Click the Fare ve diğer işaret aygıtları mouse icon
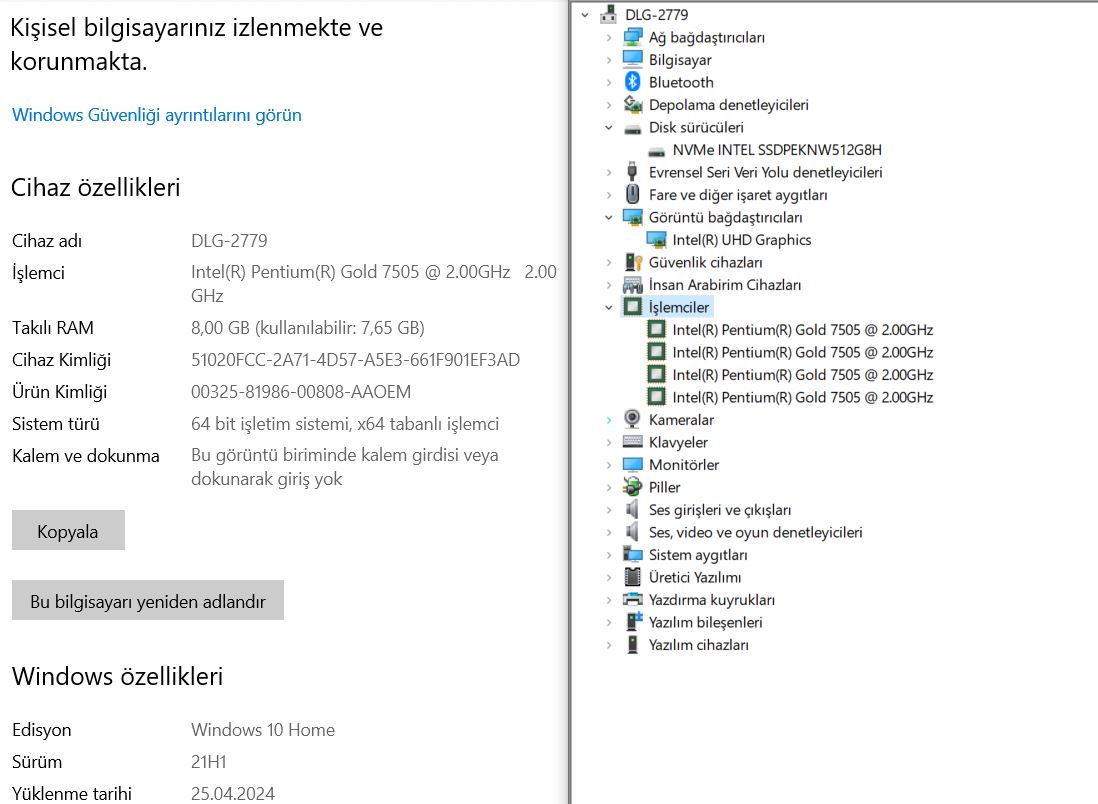Viewport: 1098px width, 804px height. tap(632, 194)
